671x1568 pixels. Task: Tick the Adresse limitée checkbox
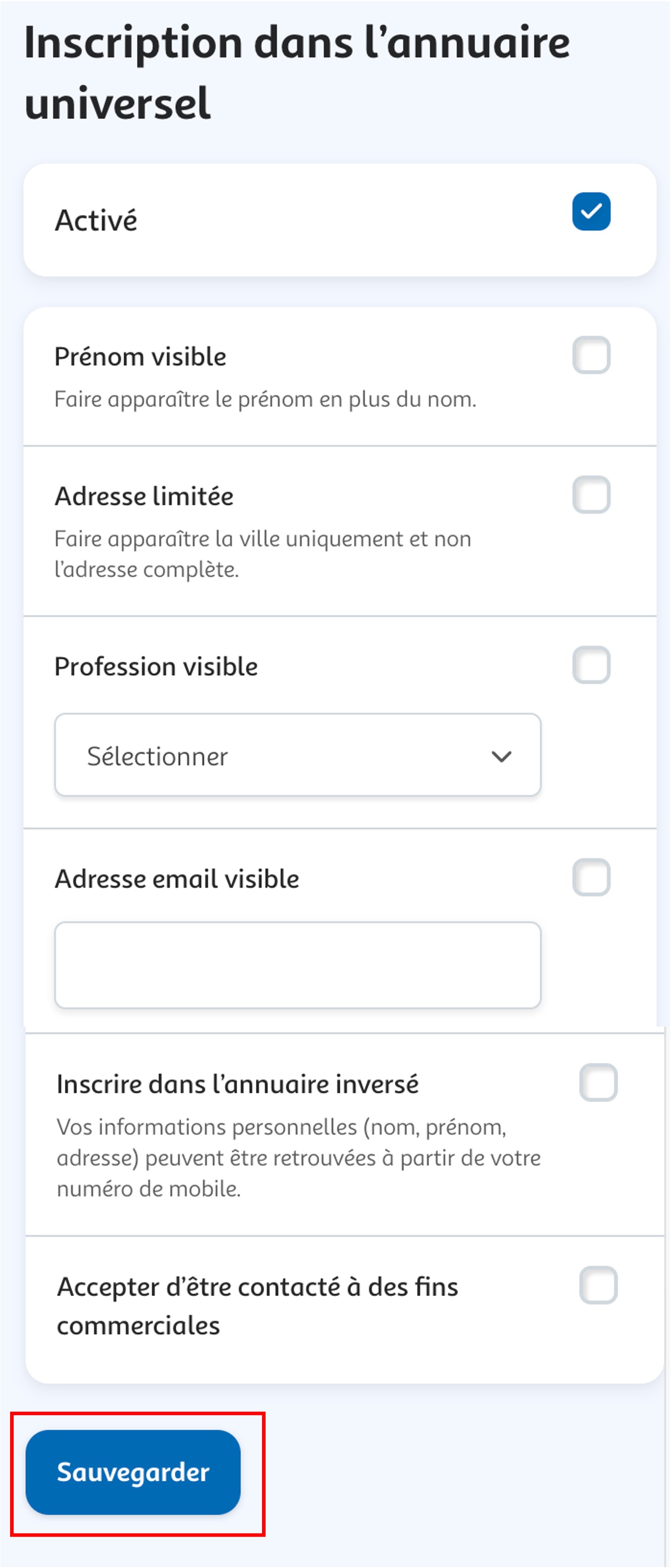click(x=591, y=494)
